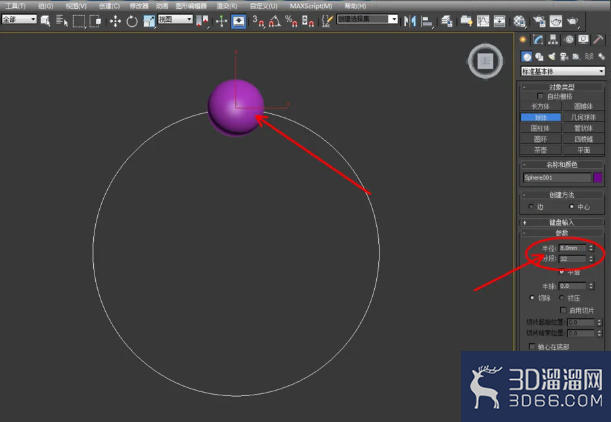Click the 几何球体 geosphere button
This screenshot has width=611, height=422.
[583, 117]
